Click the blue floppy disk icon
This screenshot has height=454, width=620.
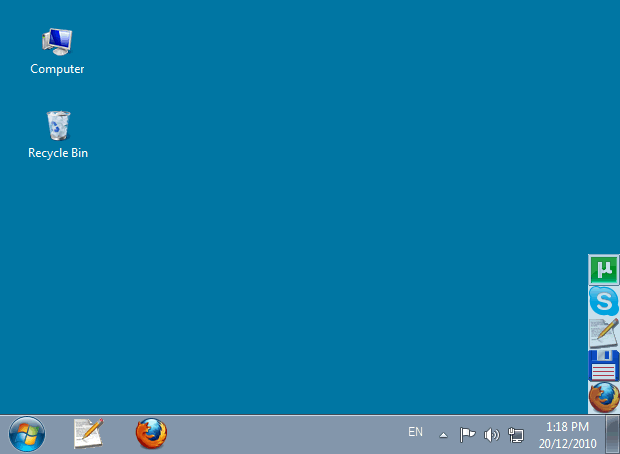tap(603, 365)
